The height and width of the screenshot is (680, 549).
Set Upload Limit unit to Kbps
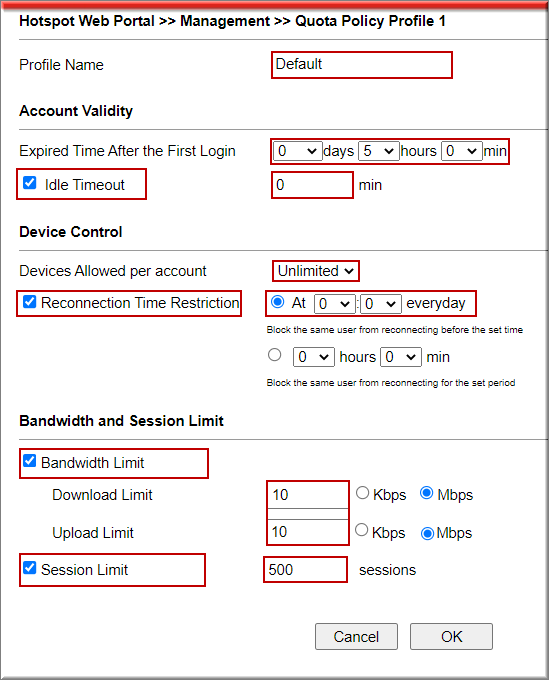(x=361, y=530)
